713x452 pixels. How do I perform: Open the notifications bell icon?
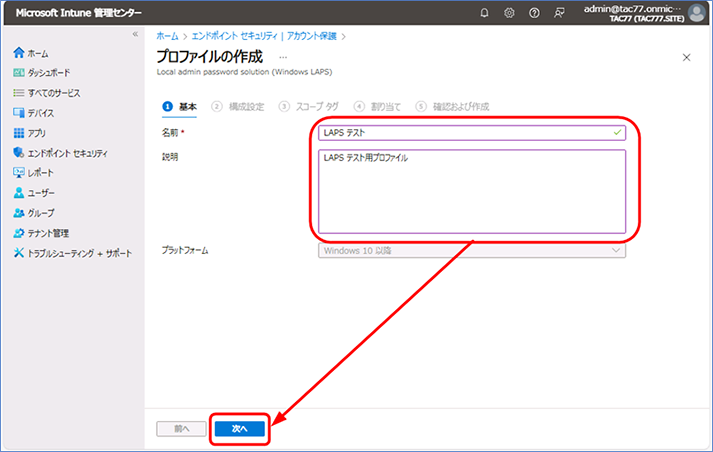pos(484,13)
